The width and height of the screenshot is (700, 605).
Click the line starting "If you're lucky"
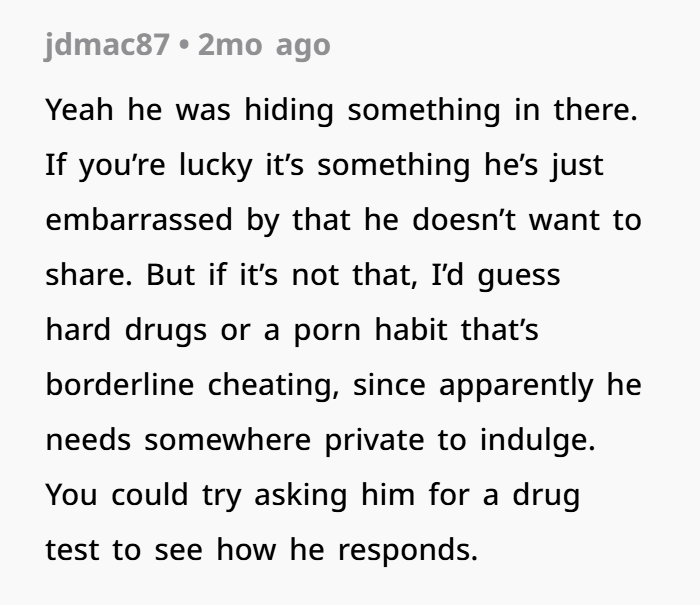pos(325,165)
